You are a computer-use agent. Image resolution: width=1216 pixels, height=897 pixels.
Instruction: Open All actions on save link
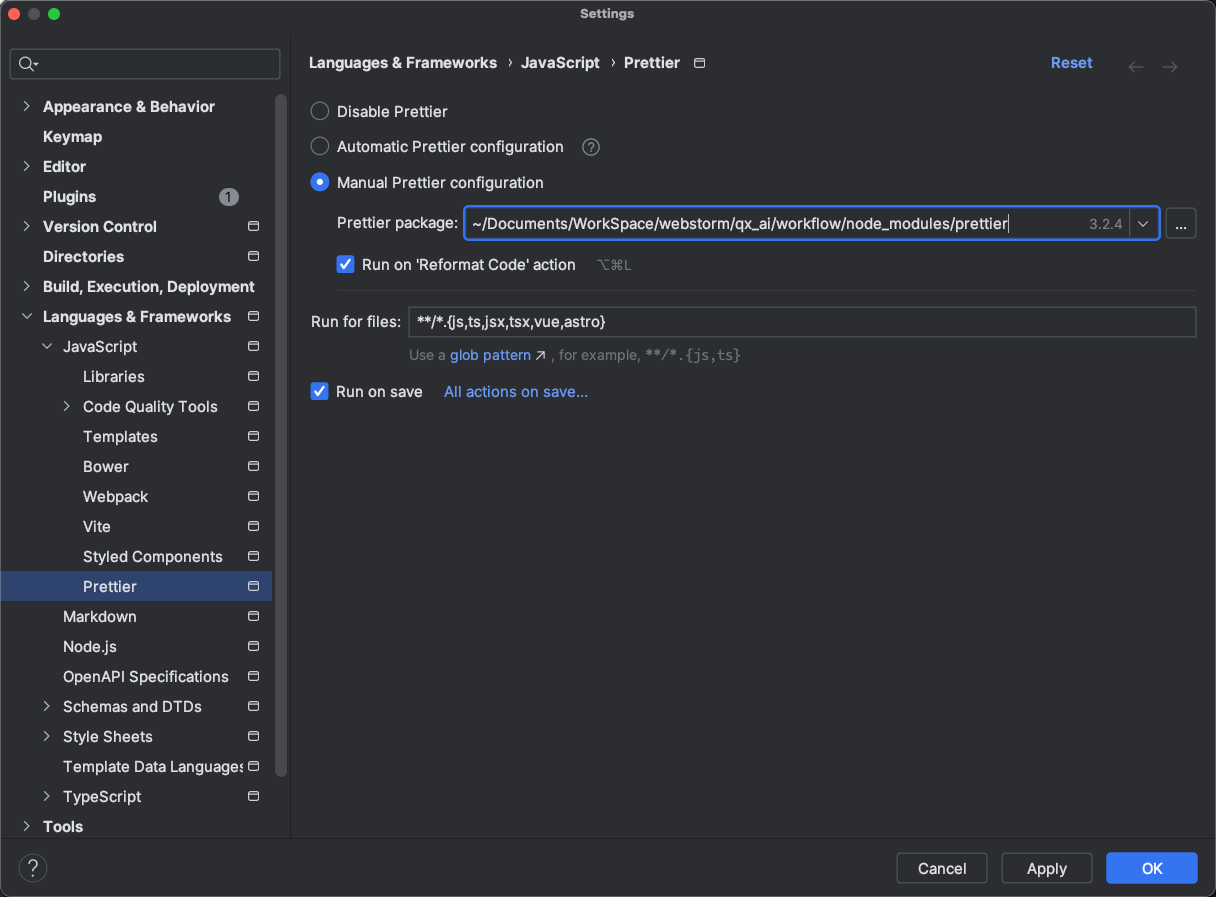pyautogui.click(x=516, y=392)
